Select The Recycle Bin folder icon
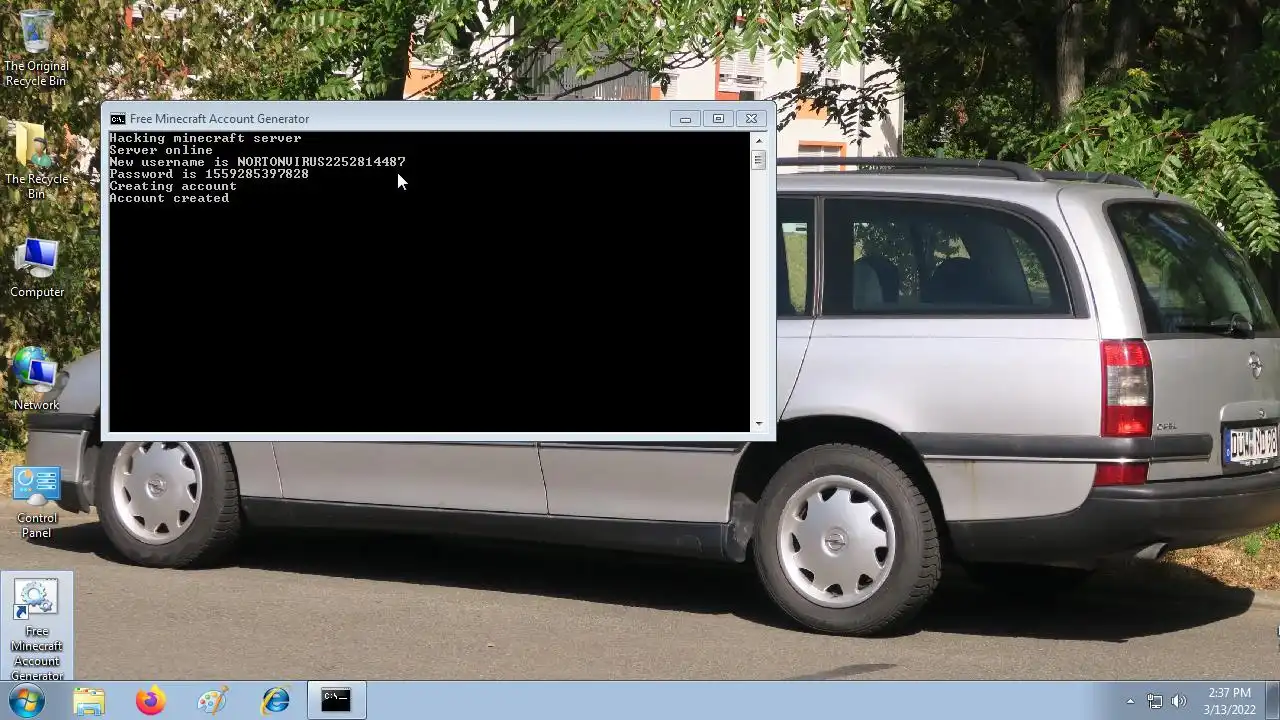Image resolution: width=1280 pixels, height=720 pixels. coord(37,160)
